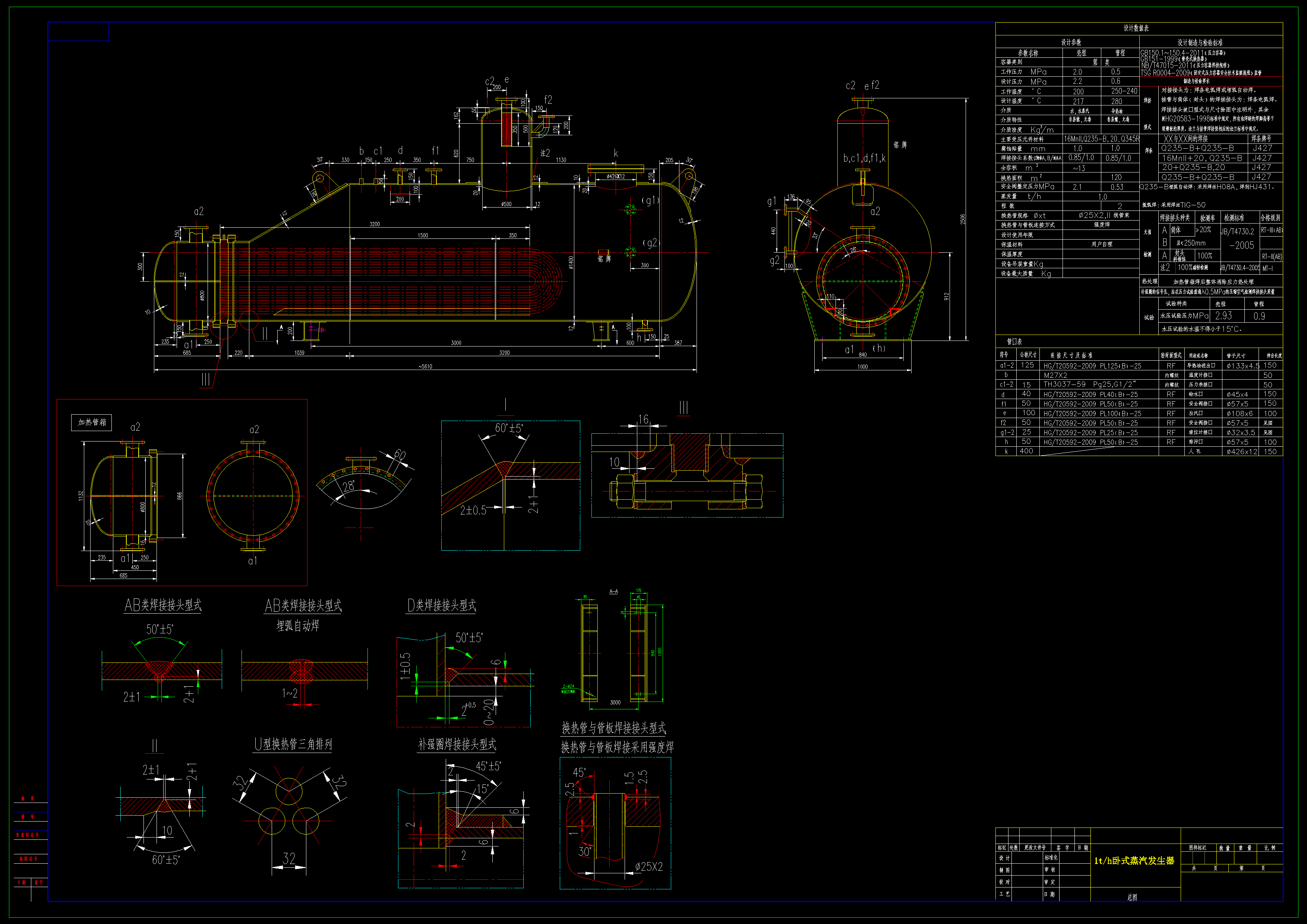
Task: Click the '人 孔' nozzle name
Action: [x=1195, y=452]
